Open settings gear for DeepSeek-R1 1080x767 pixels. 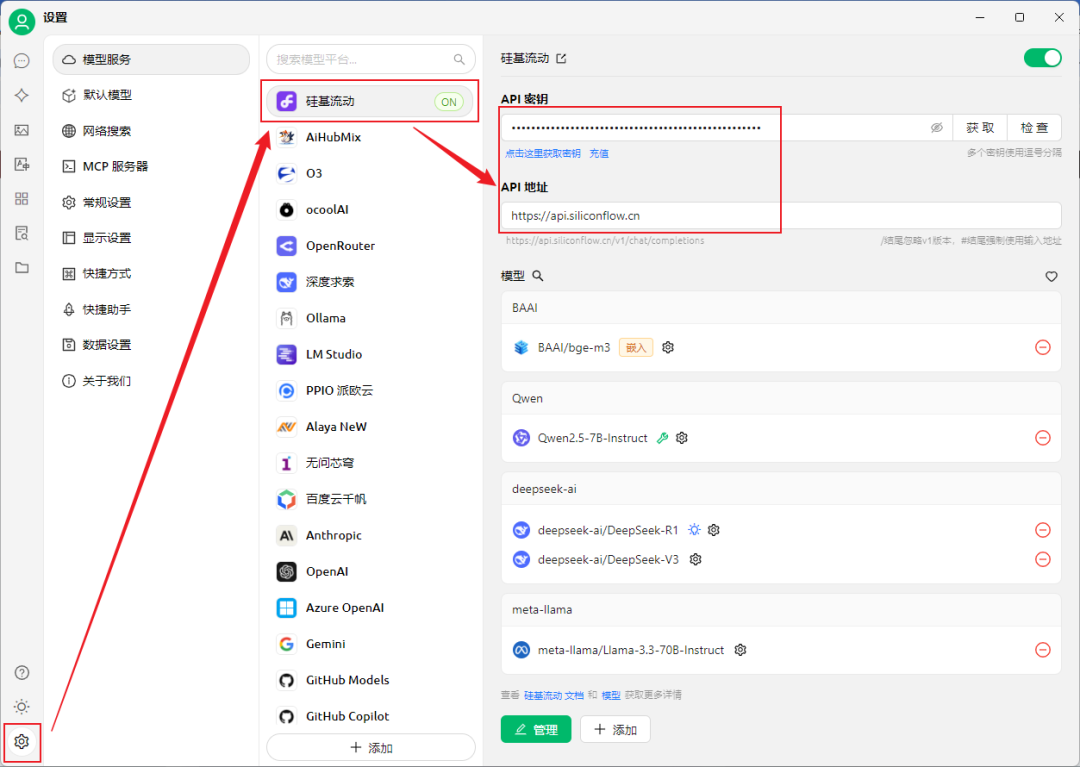coord(714,530)
